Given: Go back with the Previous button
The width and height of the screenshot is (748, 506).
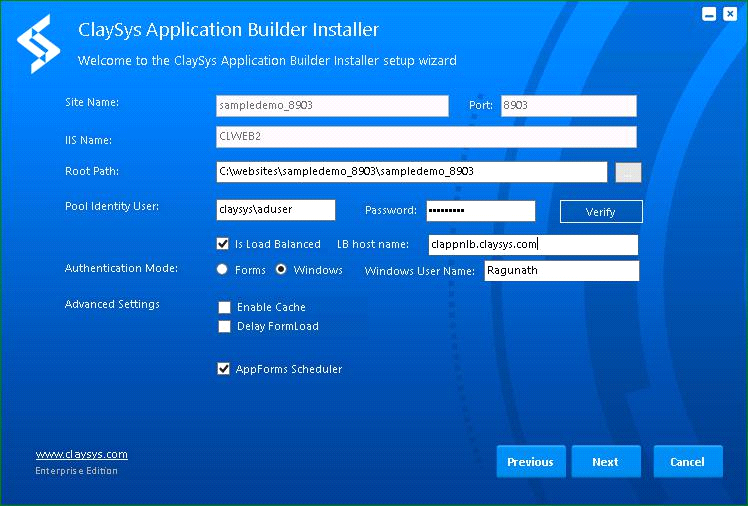Looking at the screenshot, I should point(531,462).
